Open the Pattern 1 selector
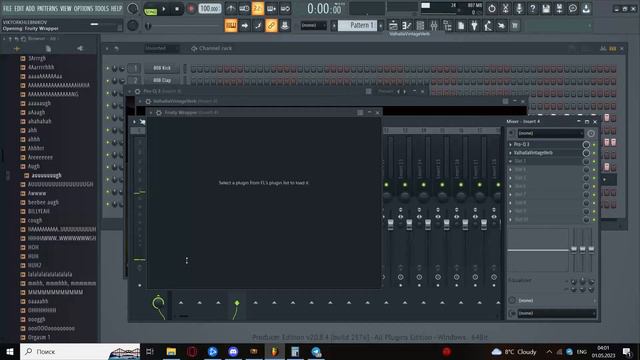 point(358,25)
